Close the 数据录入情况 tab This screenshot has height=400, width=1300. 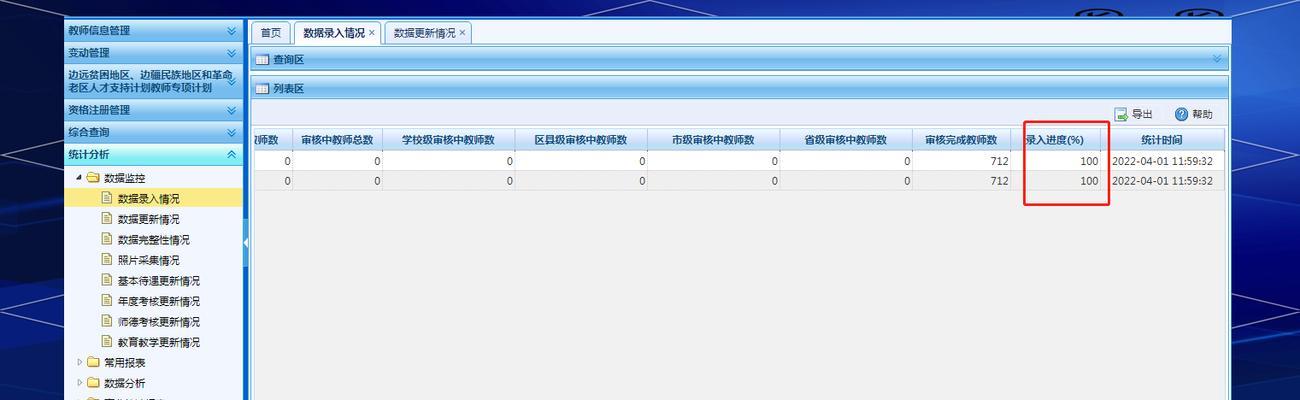372,33
